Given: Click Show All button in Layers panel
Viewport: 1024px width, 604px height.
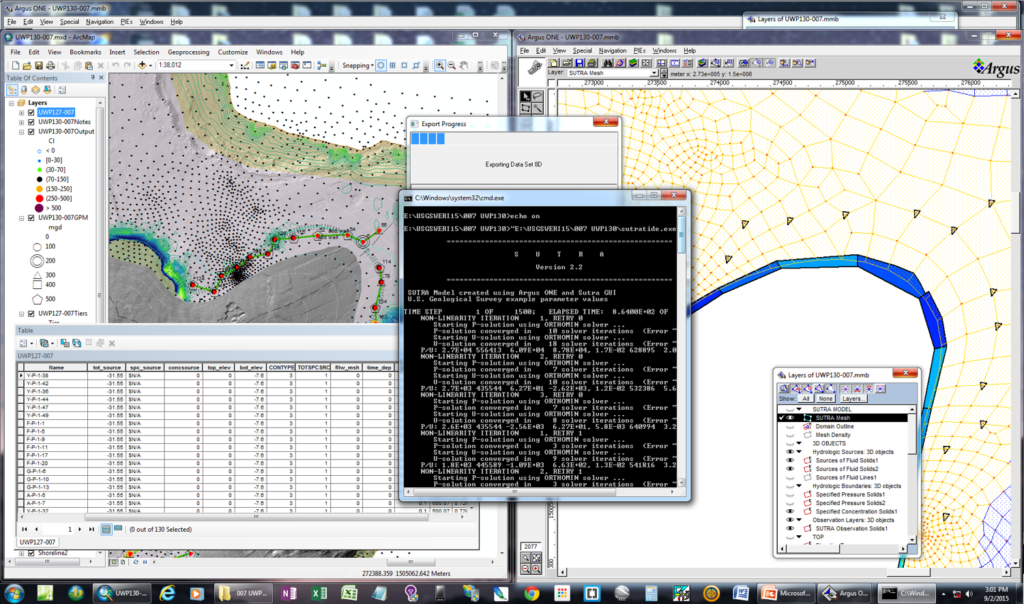Looking at the screenshot, I should coord(806,398).
